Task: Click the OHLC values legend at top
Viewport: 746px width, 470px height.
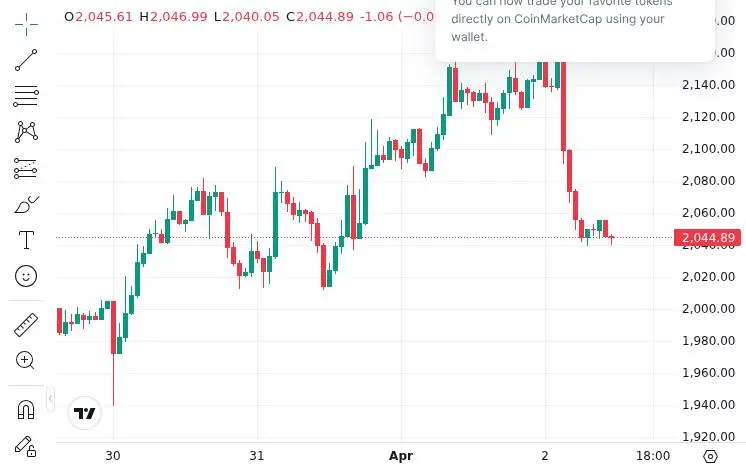Action: tap(249, 17)
